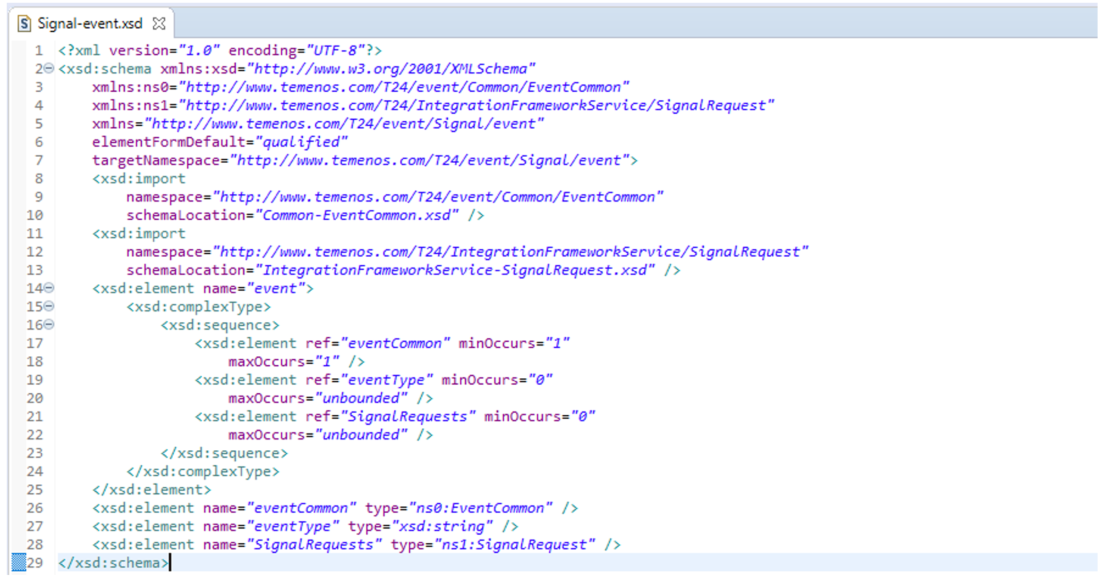Collapse the event element fold on line 14

point(49,289)
